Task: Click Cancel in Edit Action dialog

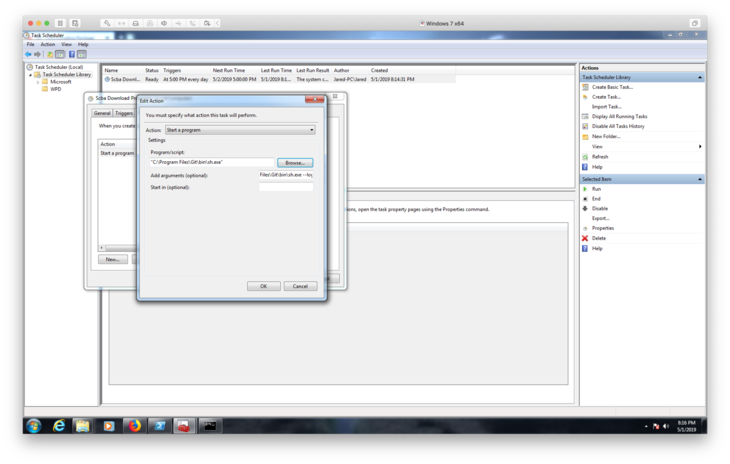Action: point(300,286)
